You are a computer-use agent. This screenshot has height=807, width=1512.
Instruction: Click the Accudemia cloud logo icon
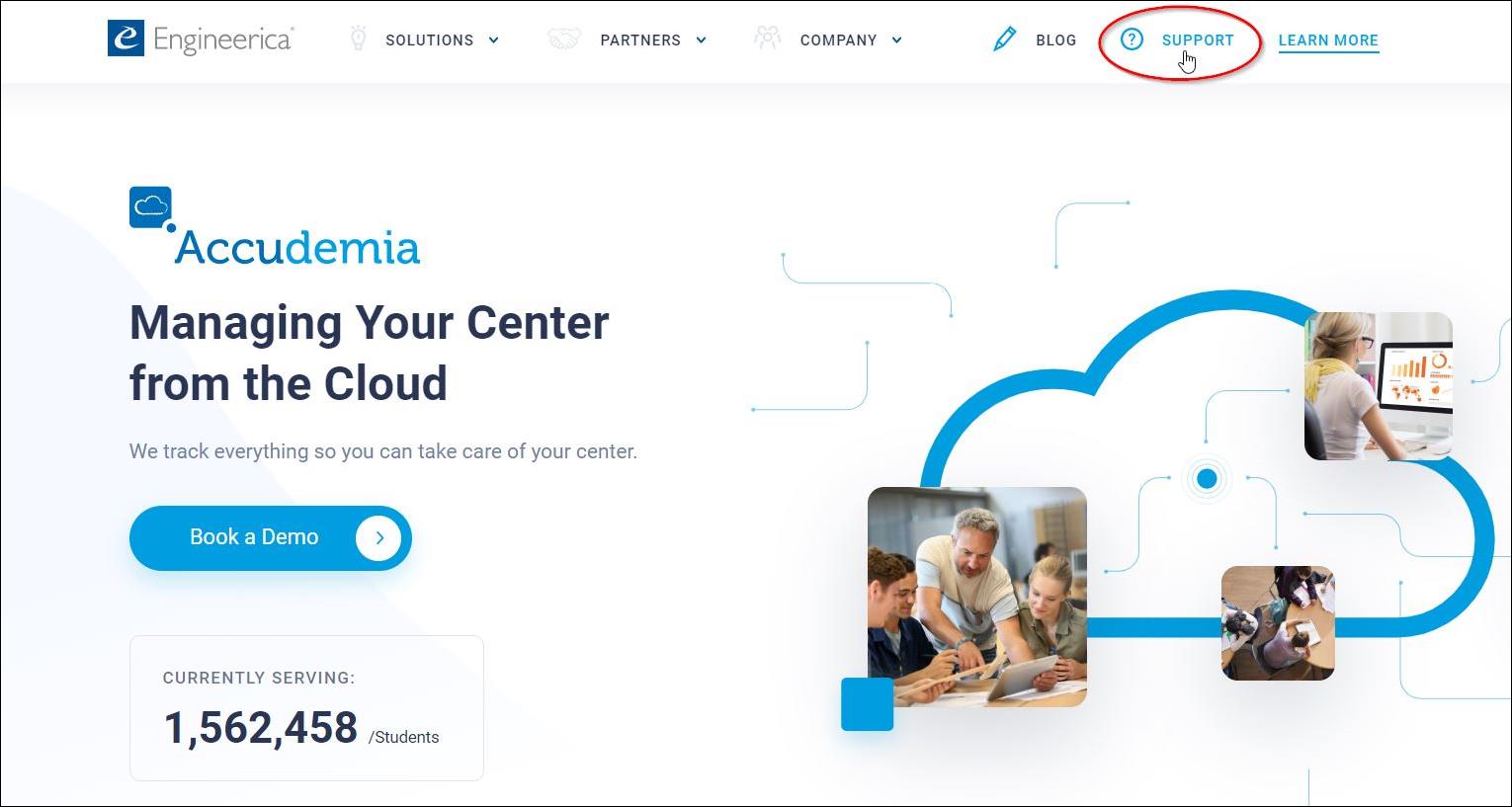pos(151,207)
